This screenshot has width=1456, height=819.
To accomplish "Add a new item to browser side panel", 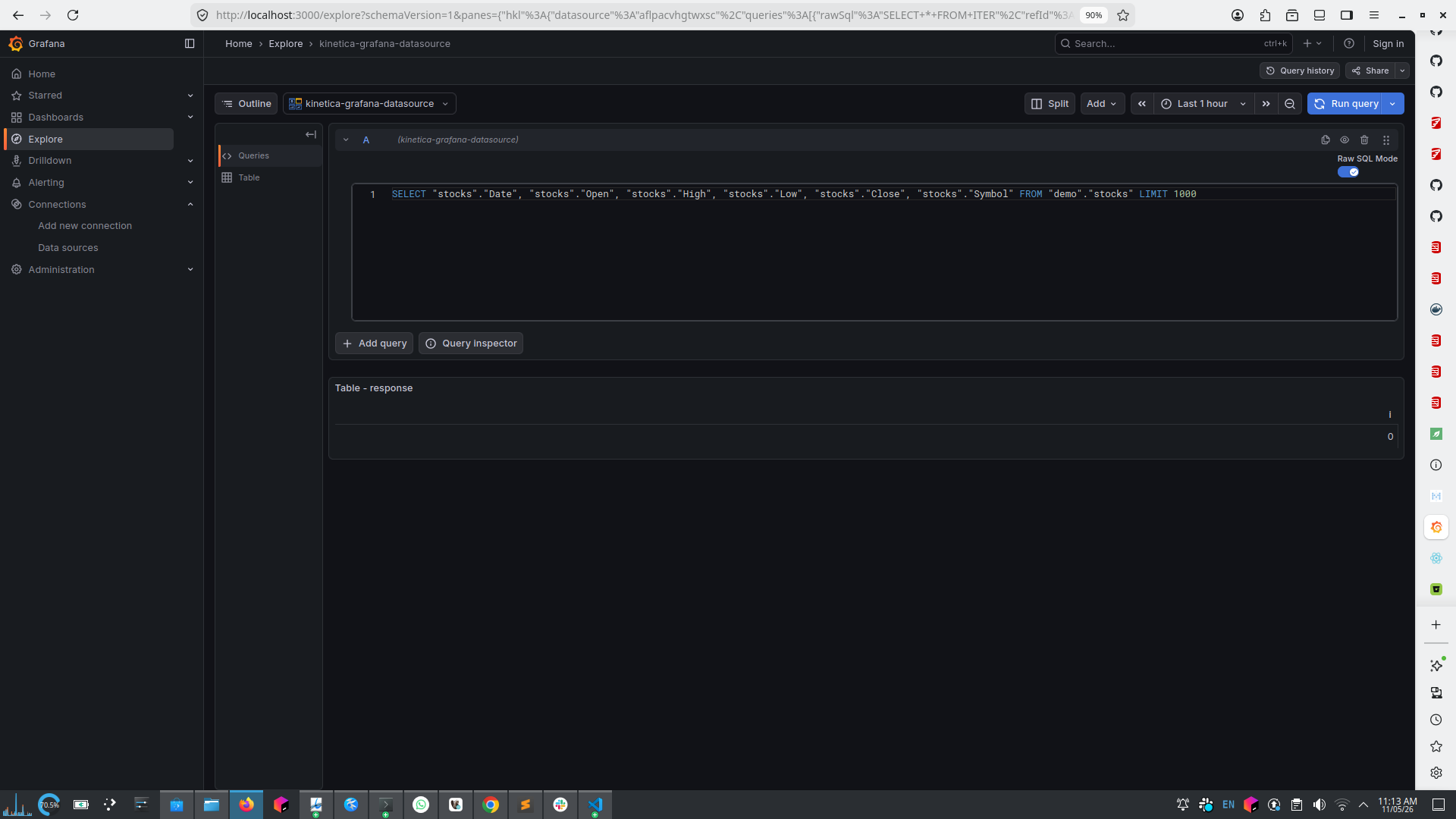I will point(1436,625).
